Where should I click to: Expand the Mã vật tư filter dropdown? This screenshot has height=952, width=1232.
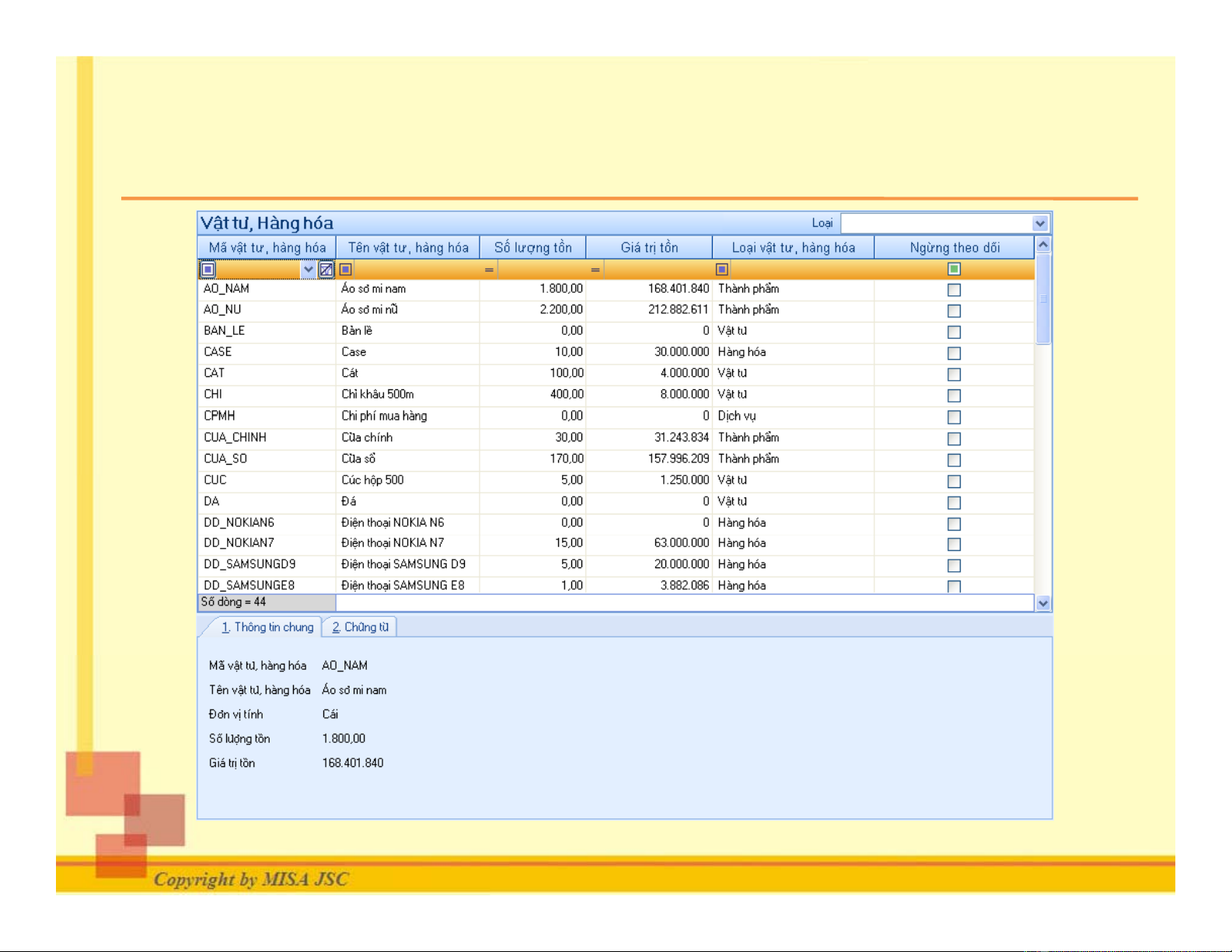[x=308, y=270]
